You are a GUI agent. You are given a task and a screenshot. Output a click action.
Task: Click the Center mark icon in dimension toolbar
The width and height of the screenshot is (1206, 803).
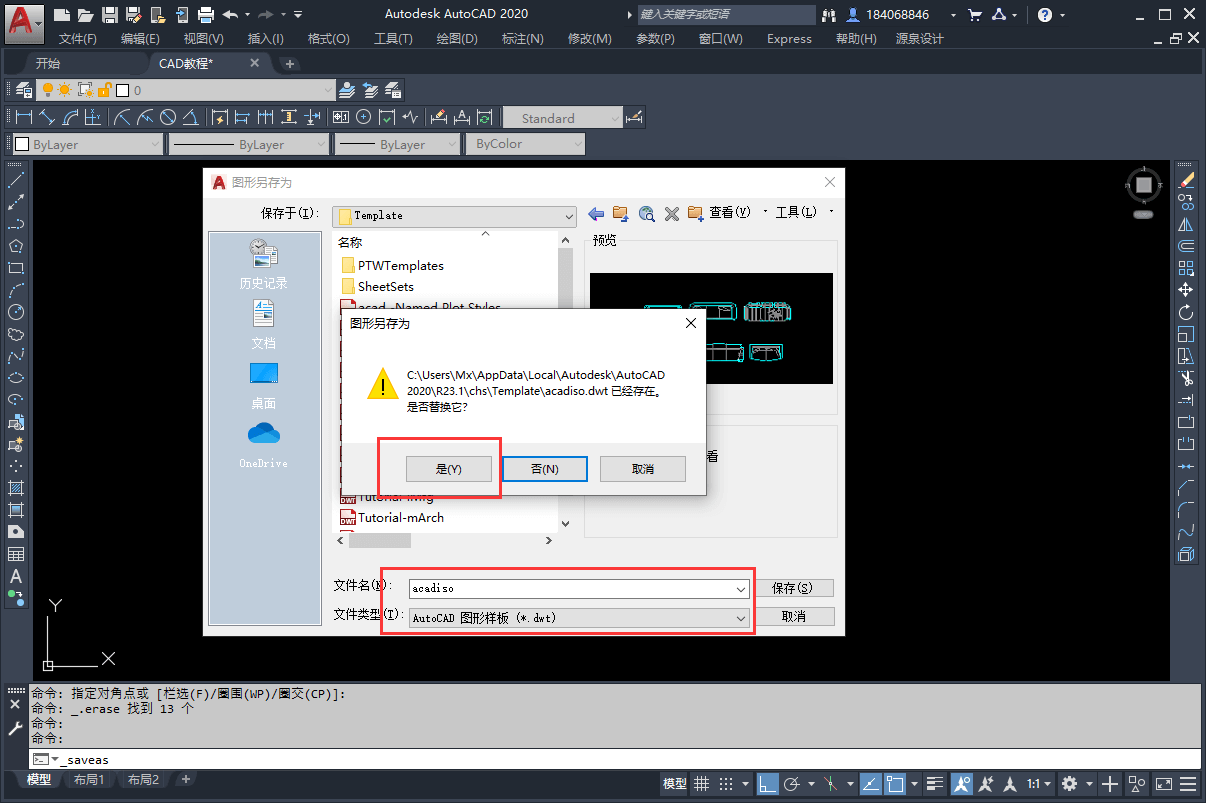tap(364, 118)
